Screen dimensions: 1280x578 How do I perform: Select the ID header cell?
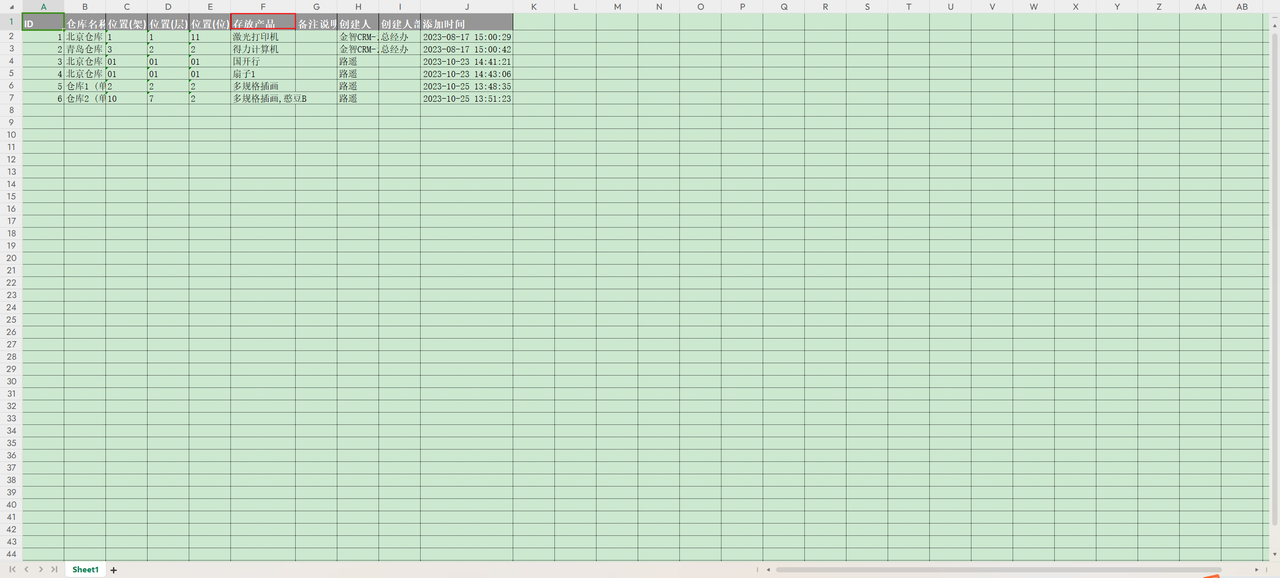[43, 22]
